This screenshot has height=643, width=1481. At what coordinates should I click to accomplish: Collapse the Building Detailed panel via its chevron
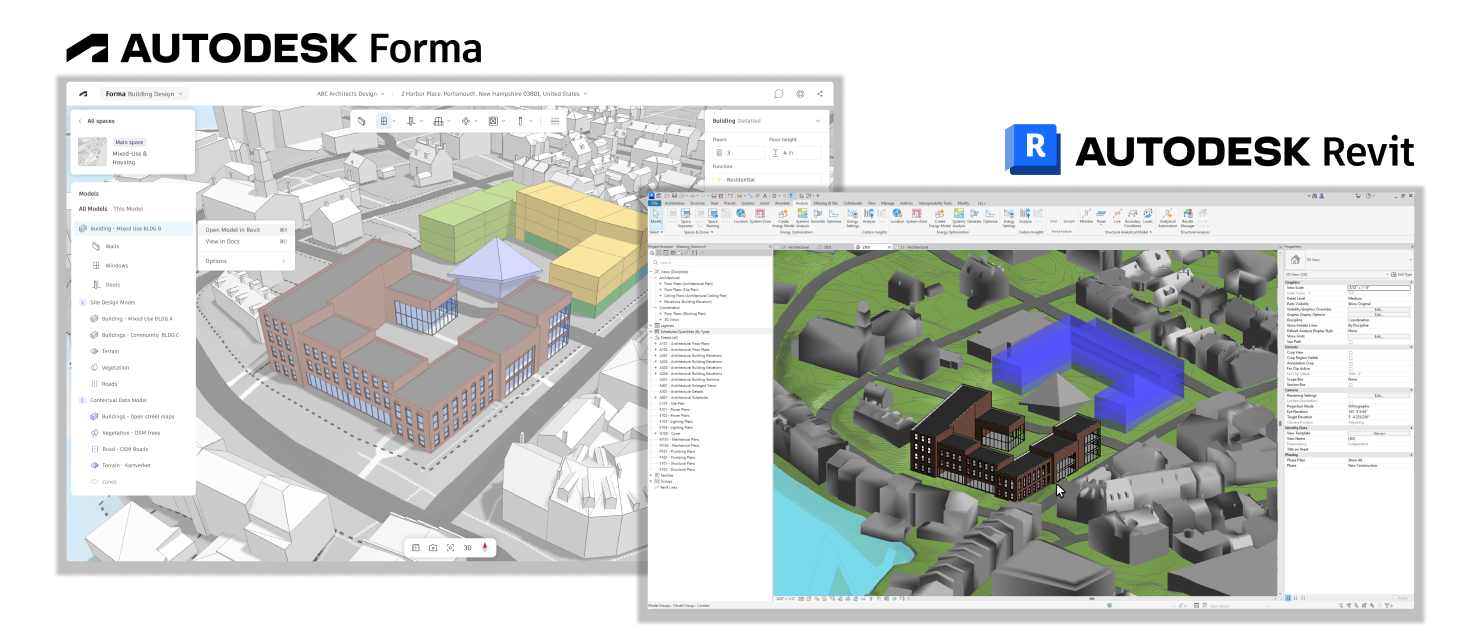(817, 120)
